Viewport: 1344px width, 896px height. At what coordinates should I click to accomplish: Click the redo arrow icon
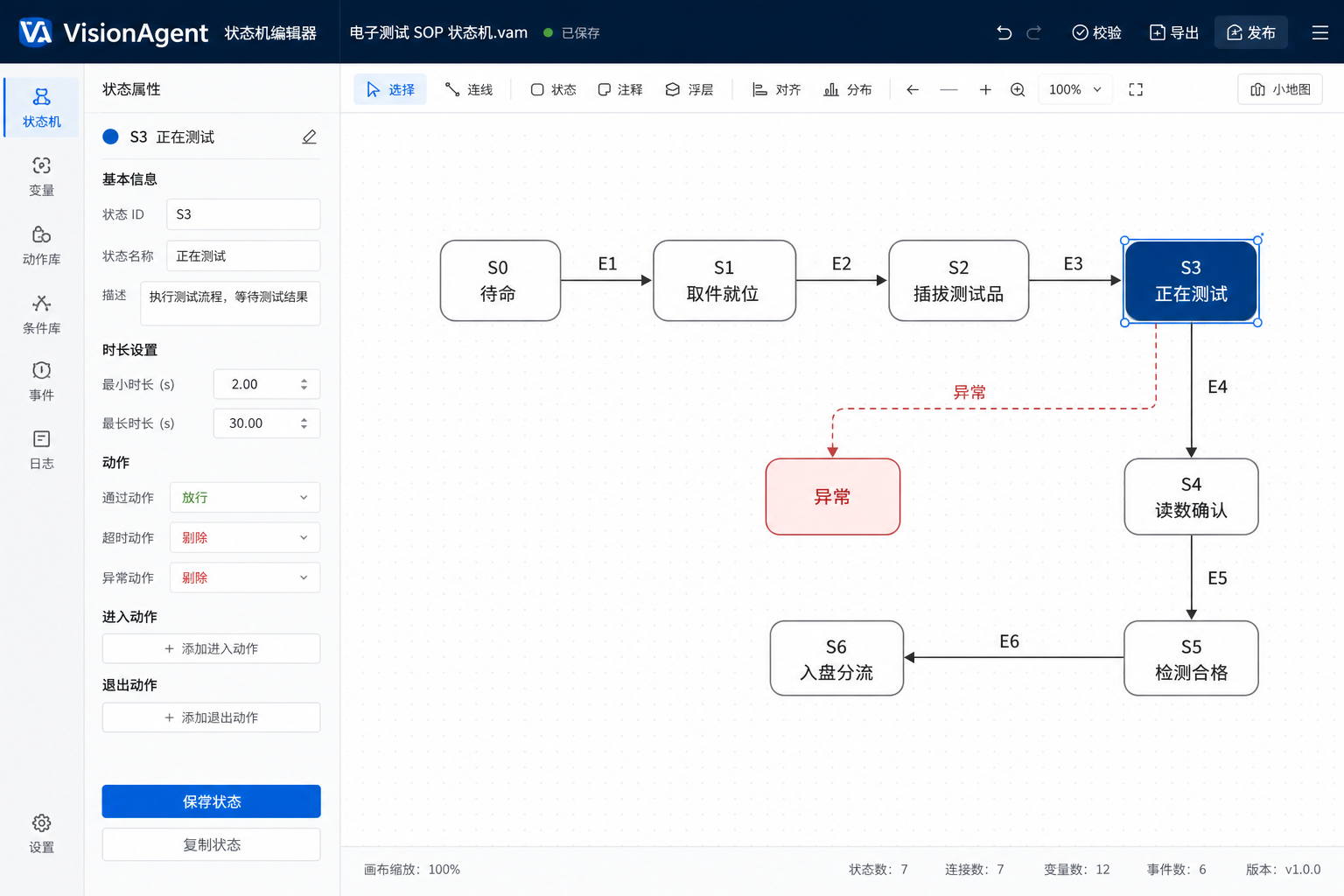tap(1033, 32)
